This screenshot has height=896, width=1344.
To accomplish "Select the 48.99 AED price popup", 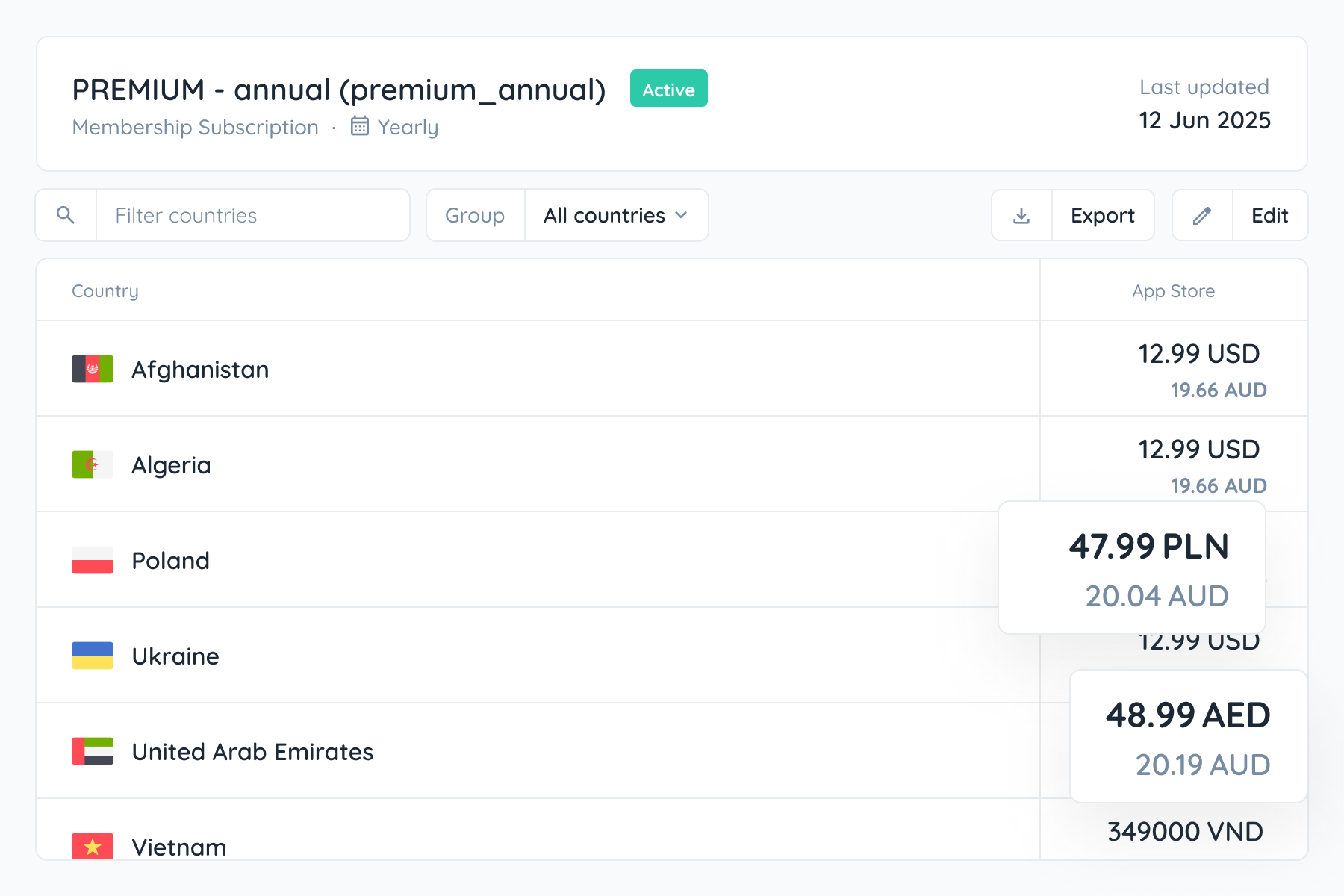I will 1188,736.
